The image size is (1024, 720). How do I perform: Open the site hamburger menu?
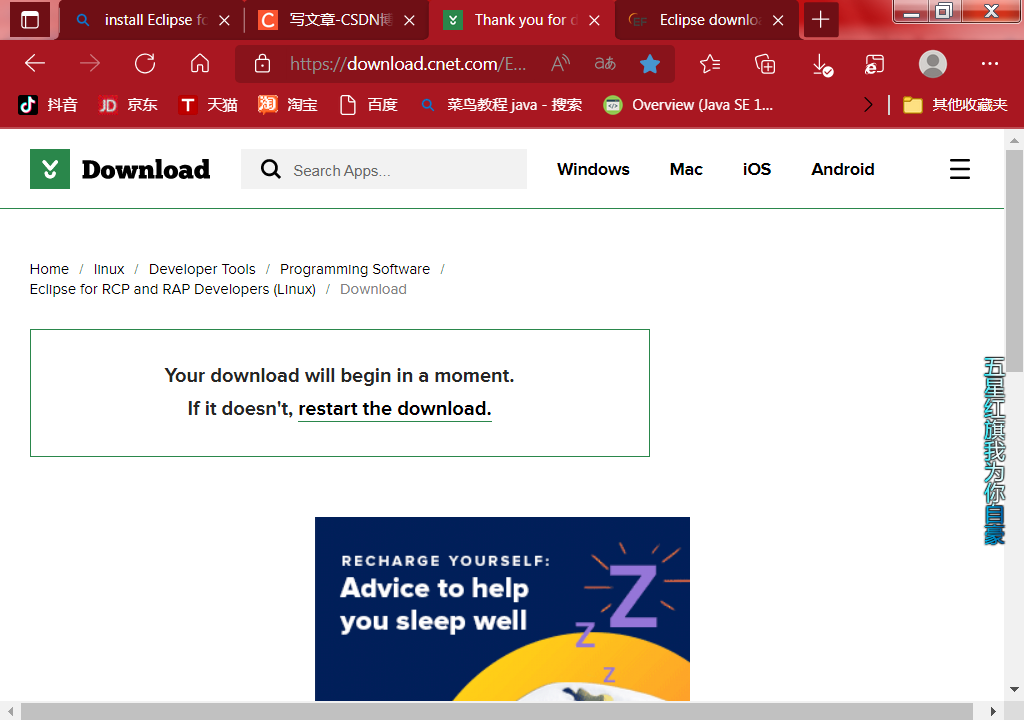point(959,169)
